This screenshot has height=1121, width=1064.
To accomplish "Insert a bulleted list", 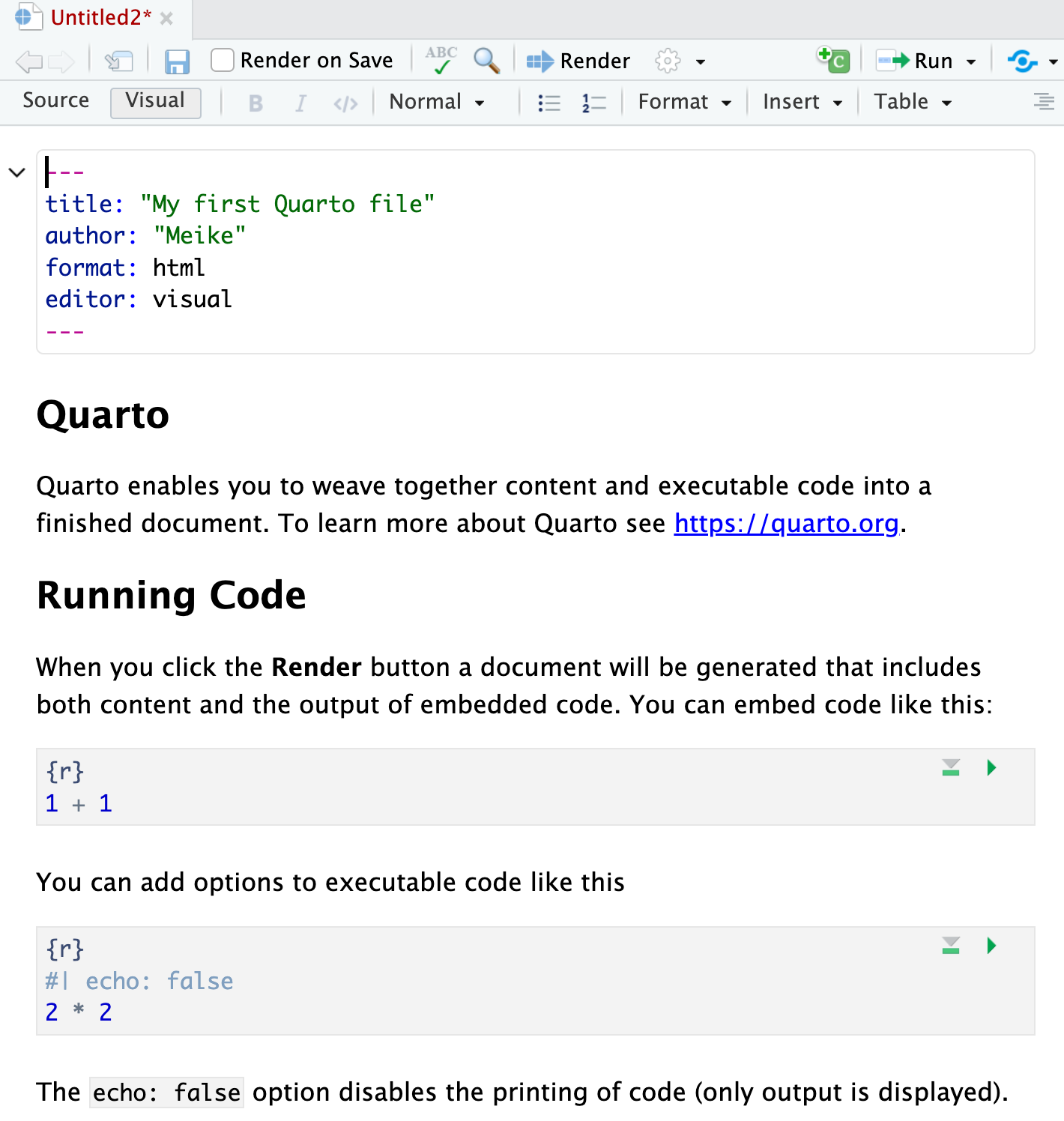I will [x=549, y=103].
